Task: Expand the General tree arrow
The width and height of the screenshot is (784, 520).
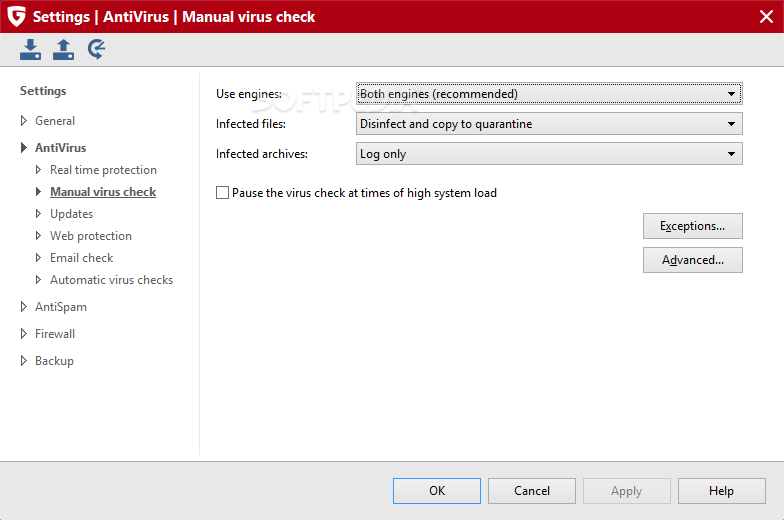Action: (x=24, y=120)
